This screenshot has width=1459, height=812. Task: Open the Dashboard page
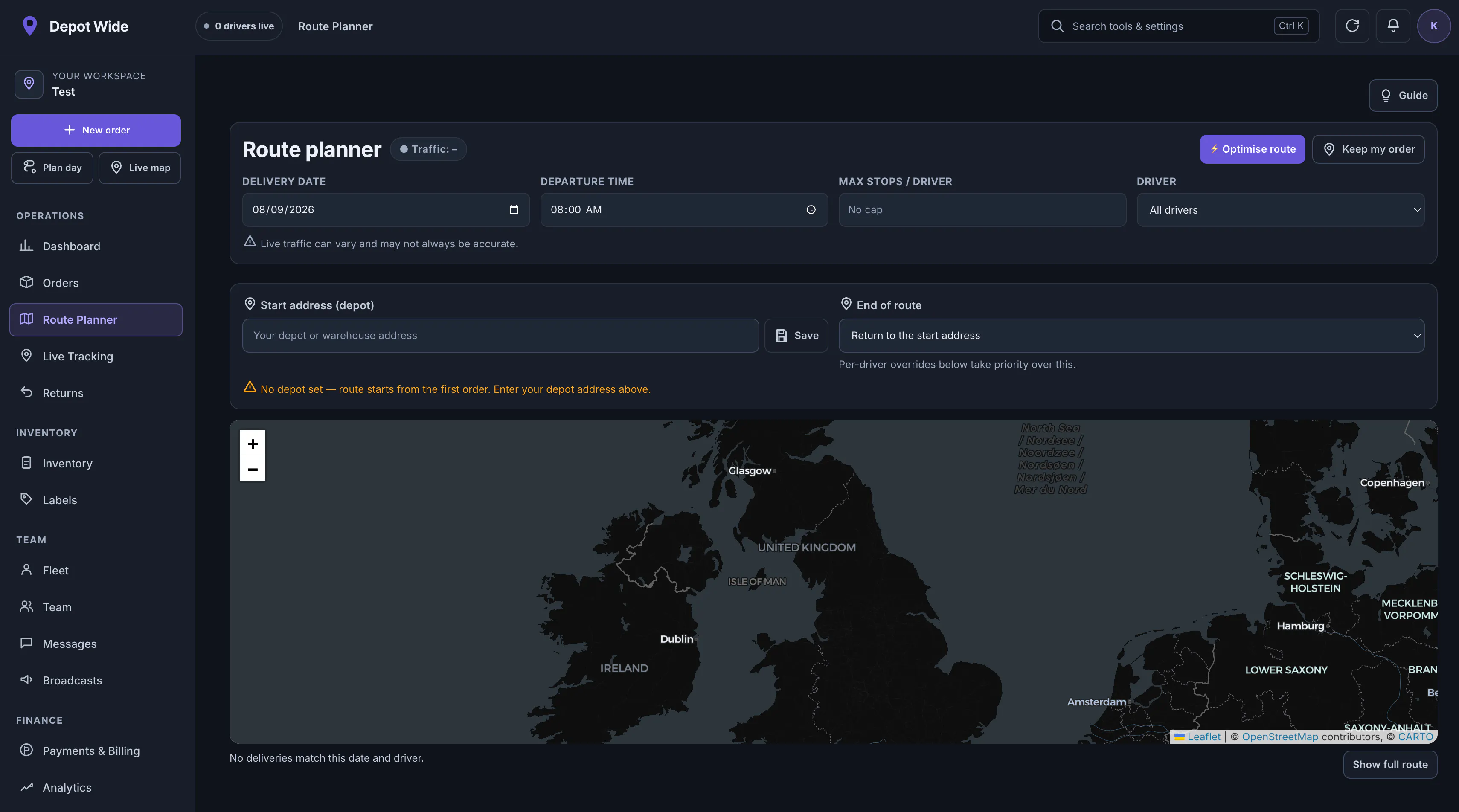pos(96,246)
